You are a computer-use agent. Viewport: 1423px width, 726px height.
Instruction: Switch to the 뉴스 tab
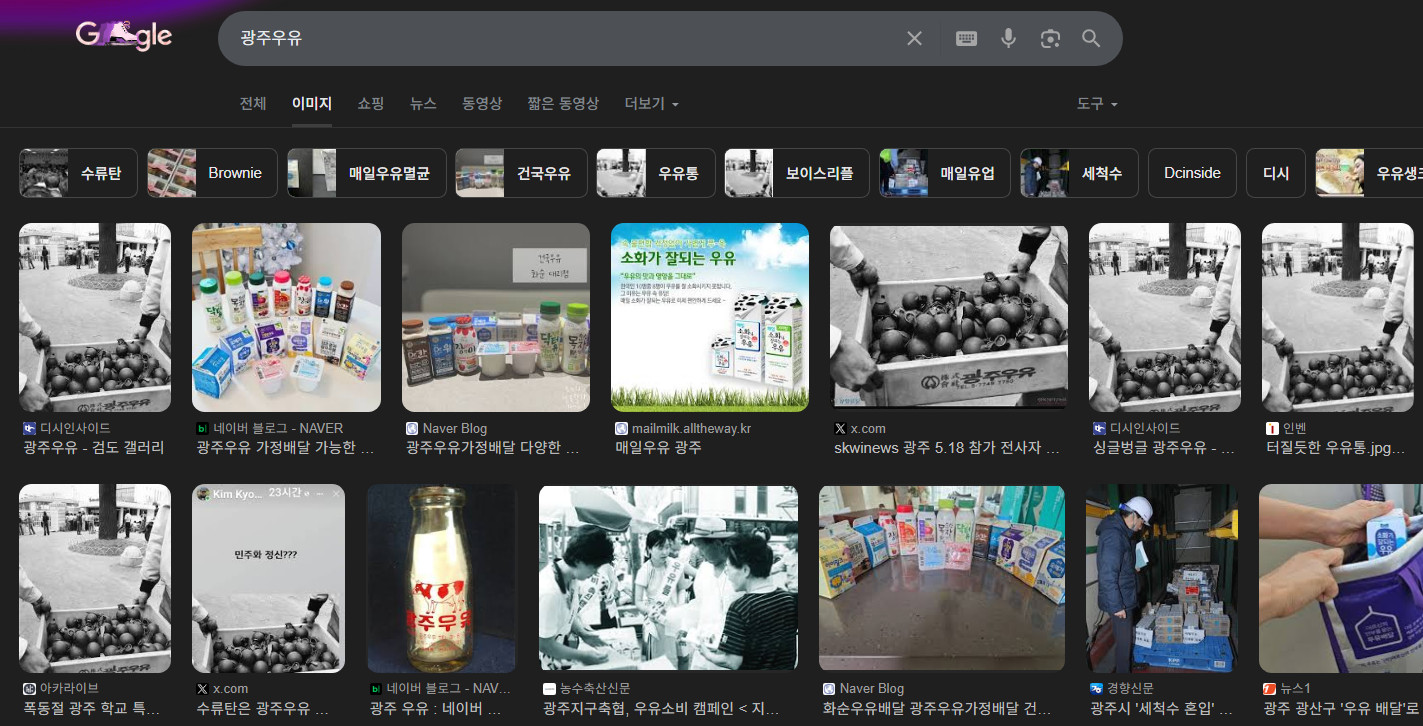click(423, 104)
